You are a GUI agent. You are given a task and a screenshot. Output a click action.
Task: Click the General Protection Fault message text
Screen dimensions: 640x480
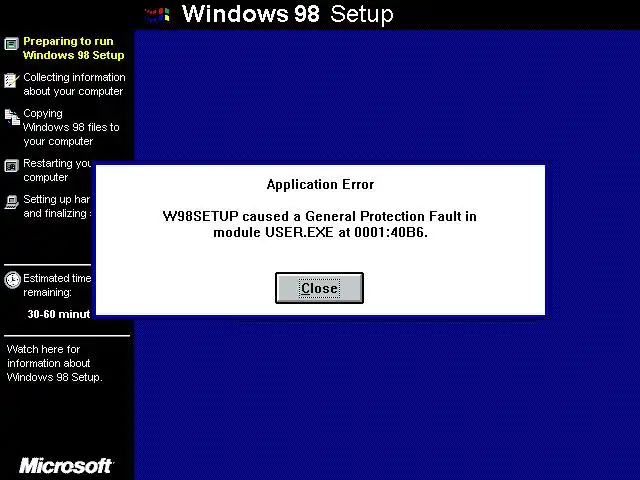pos(320,224)
